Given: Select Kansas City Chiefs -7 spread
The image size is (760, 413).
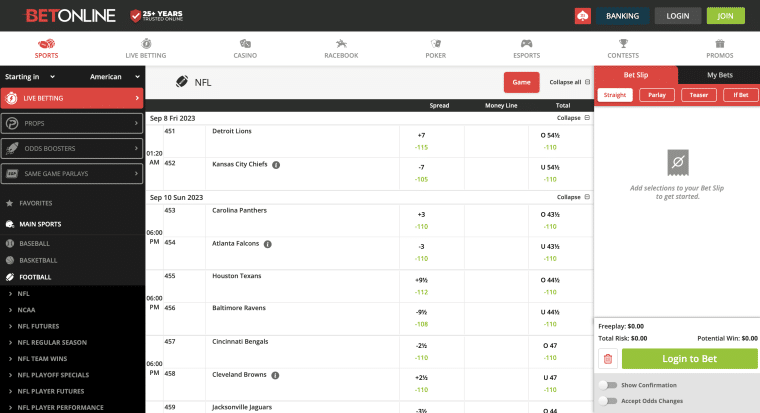Looking at the screenshot, I should [x=421, y=173].
